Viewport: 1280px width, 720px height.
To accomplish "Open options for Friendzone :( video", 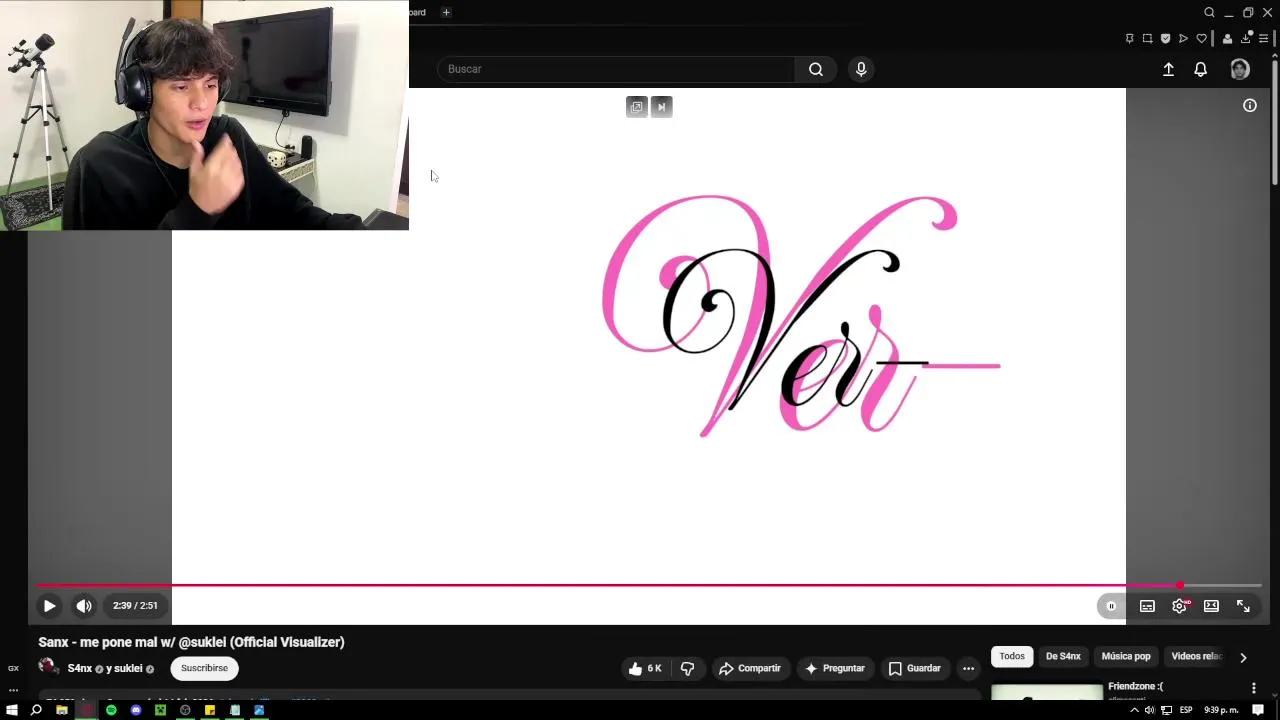I will (x=1253, y=688).
